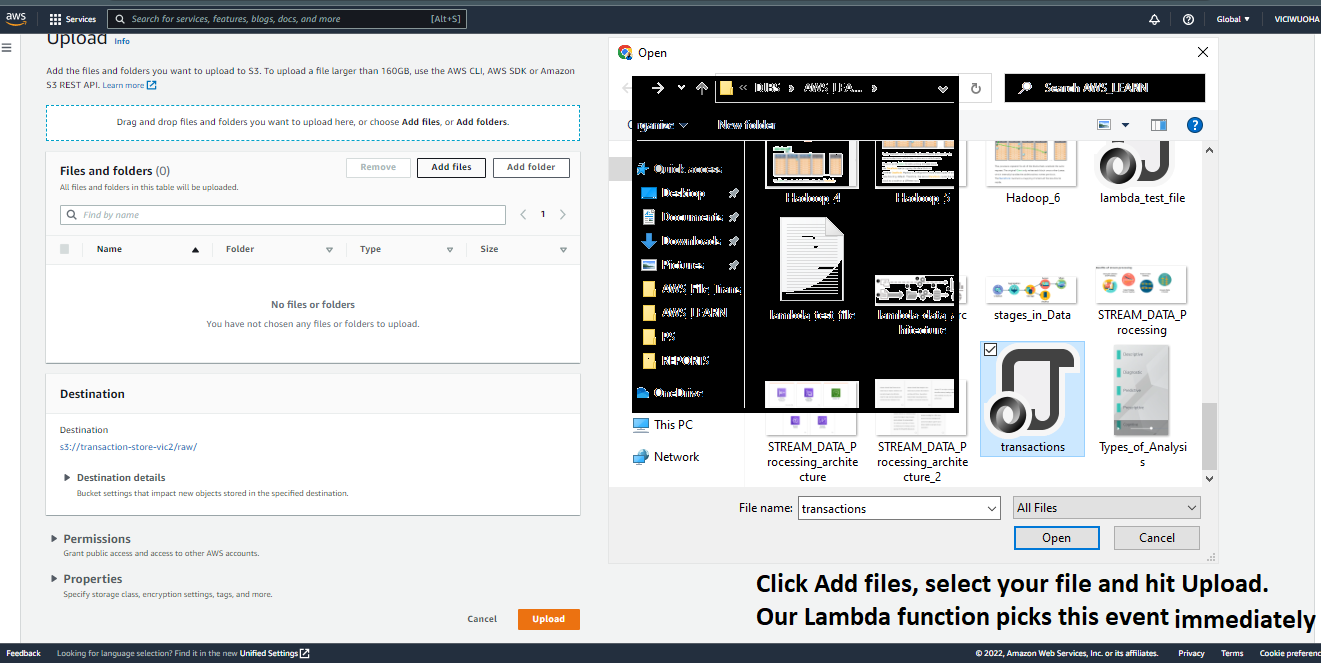This screenshot has height=663, width=1321.
Task: Open the AWS support help icon
Action: coord(1188,19)
